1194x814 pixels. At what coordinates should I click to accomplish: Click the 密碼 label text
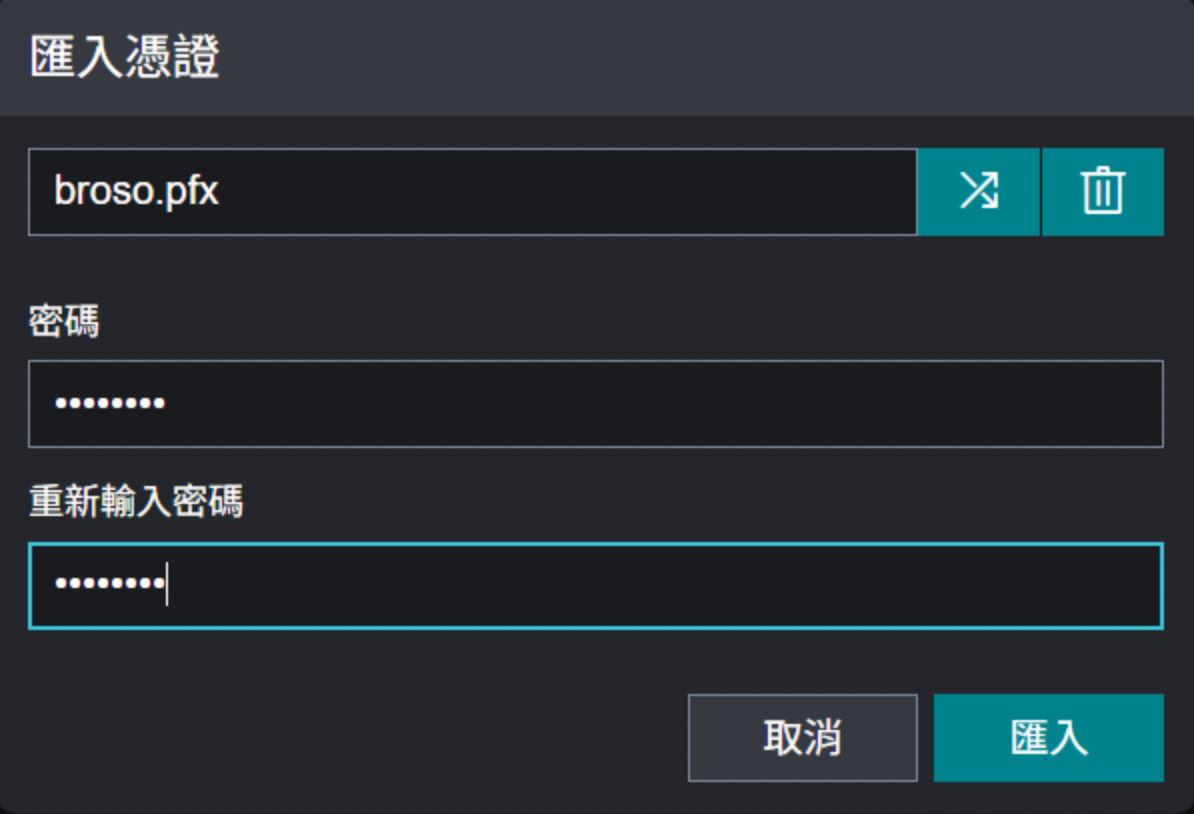[64, 322]
